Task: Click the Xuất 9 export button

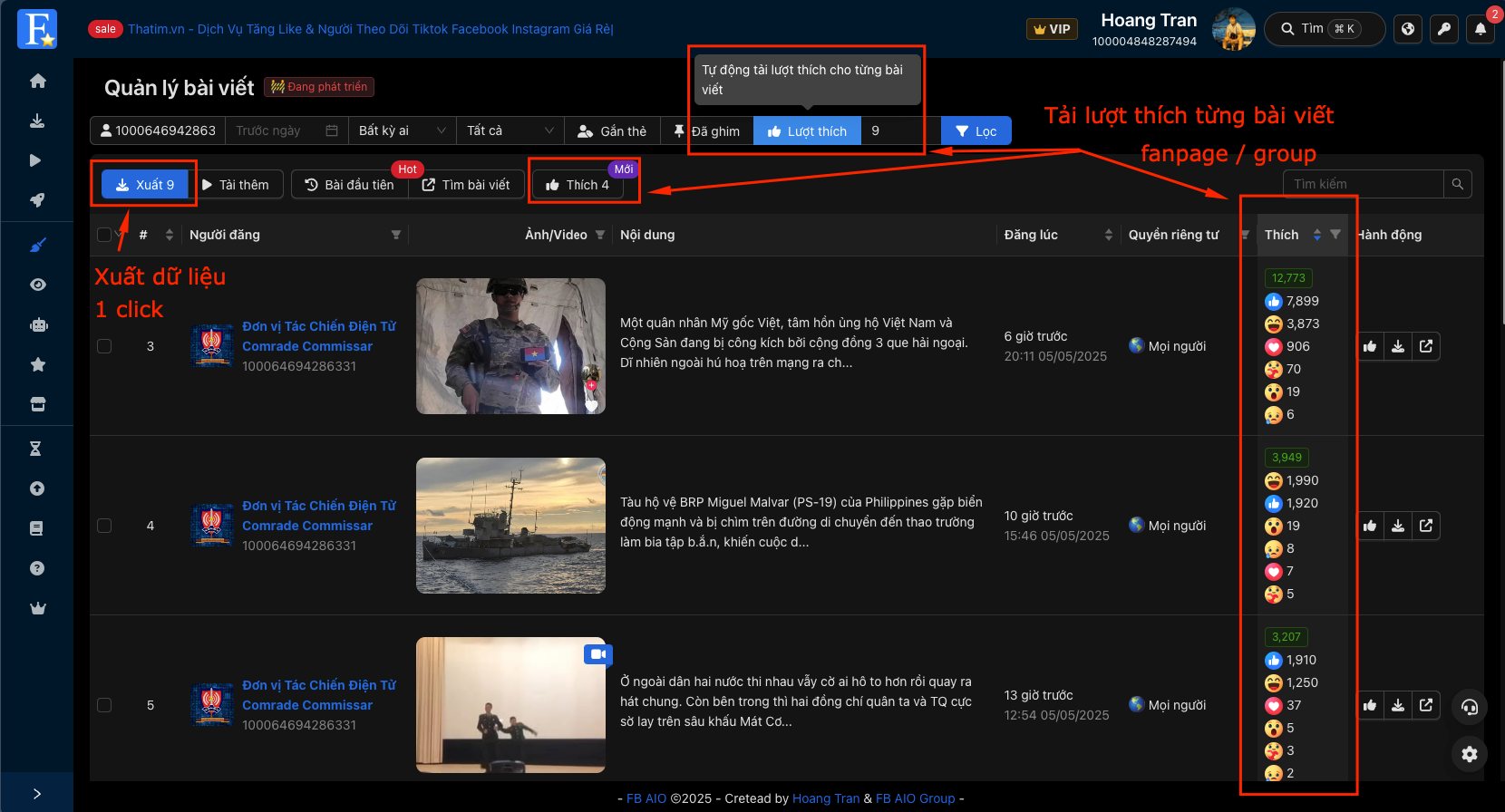Action: click(x=144, y=185)
